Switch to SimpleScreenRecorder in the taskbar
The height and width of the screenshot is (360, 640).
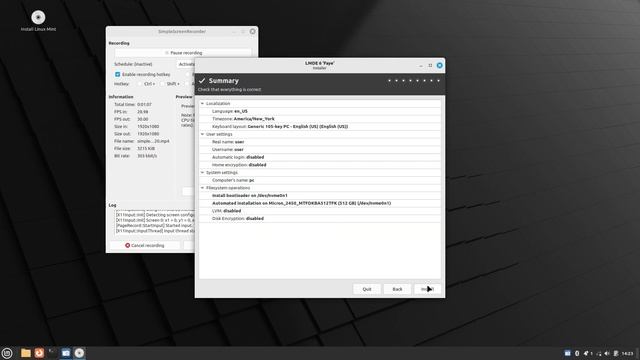tap(66, 353)
